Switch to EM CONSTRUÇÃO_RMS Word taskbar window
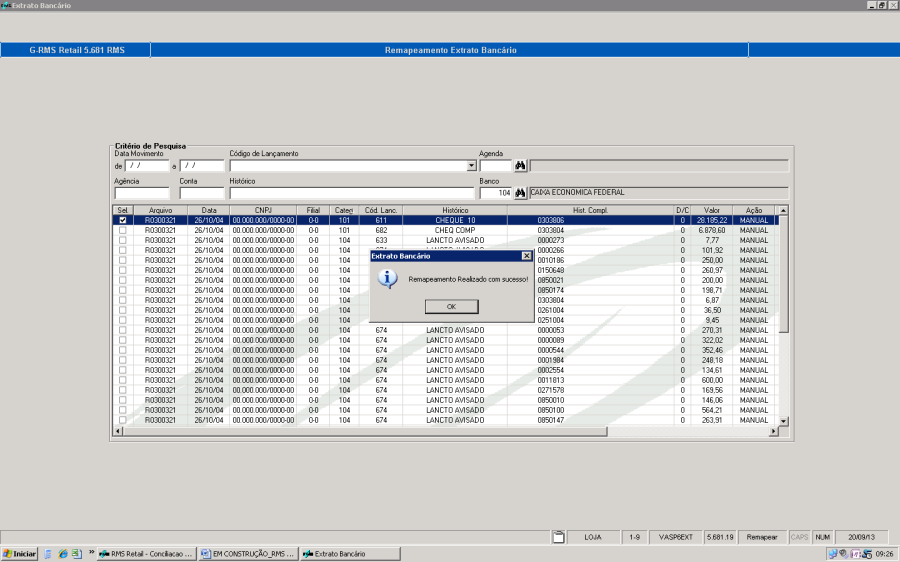The width and height of the screenshot is (900, 562). coord(248,554)
